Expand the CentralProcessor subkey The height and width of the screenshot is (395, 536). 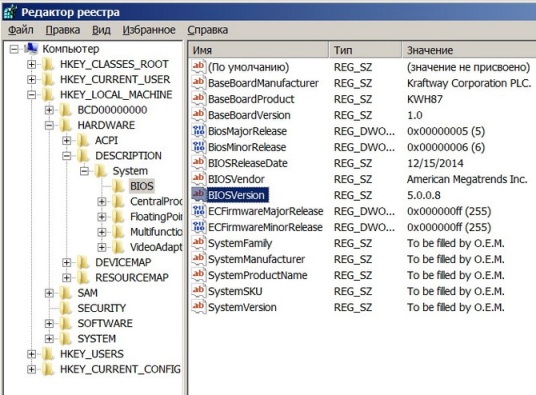[102, 202]
